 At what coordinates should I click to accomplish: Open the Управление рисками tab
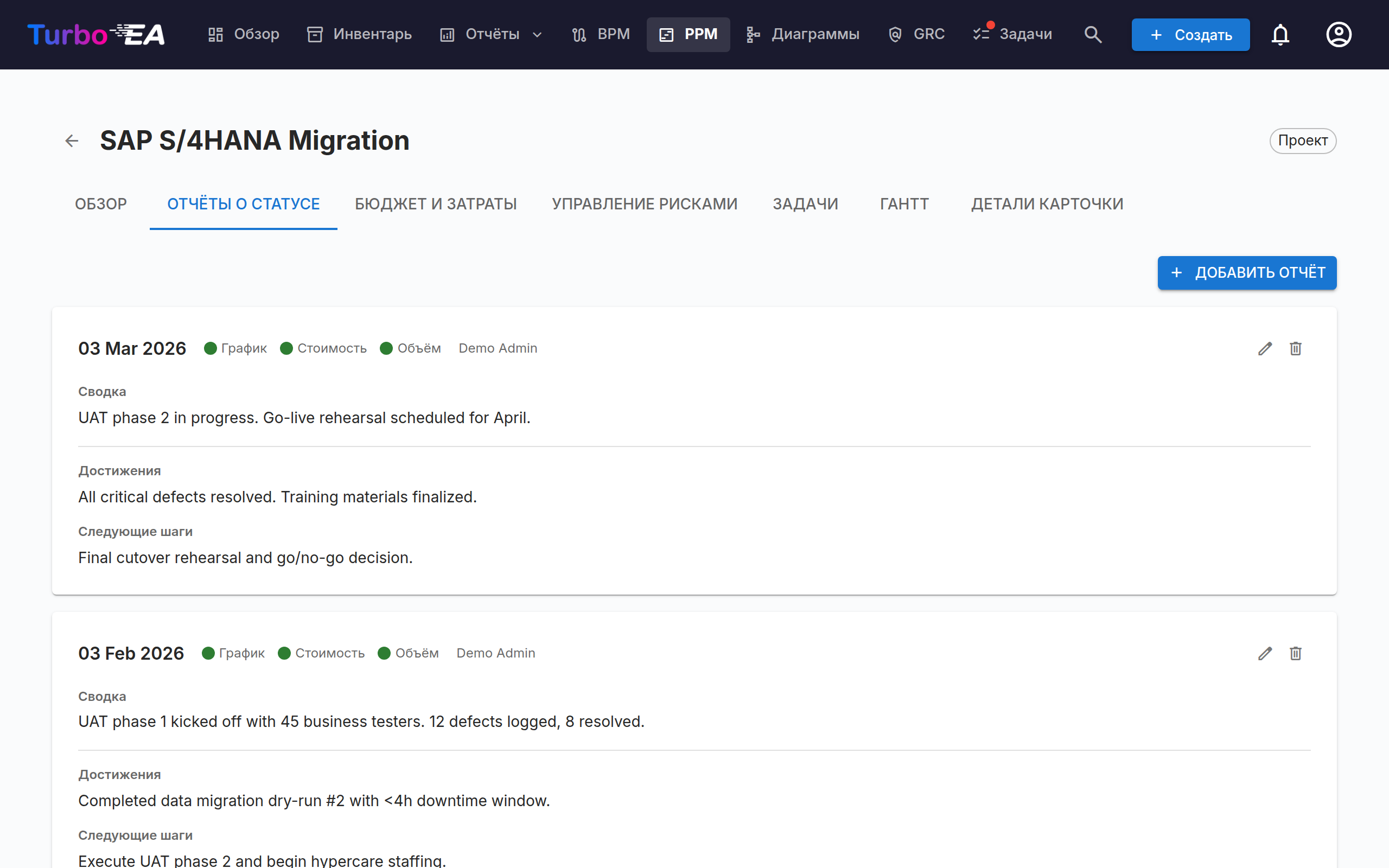tap(645, 204)
